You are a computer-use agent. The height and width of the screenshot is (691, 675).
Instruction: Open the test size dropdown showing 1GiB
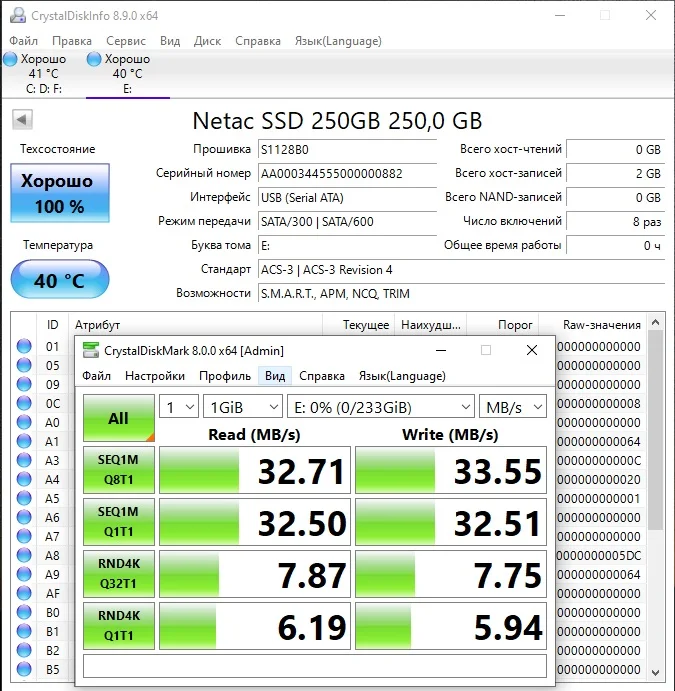click(x=243, y=406)
